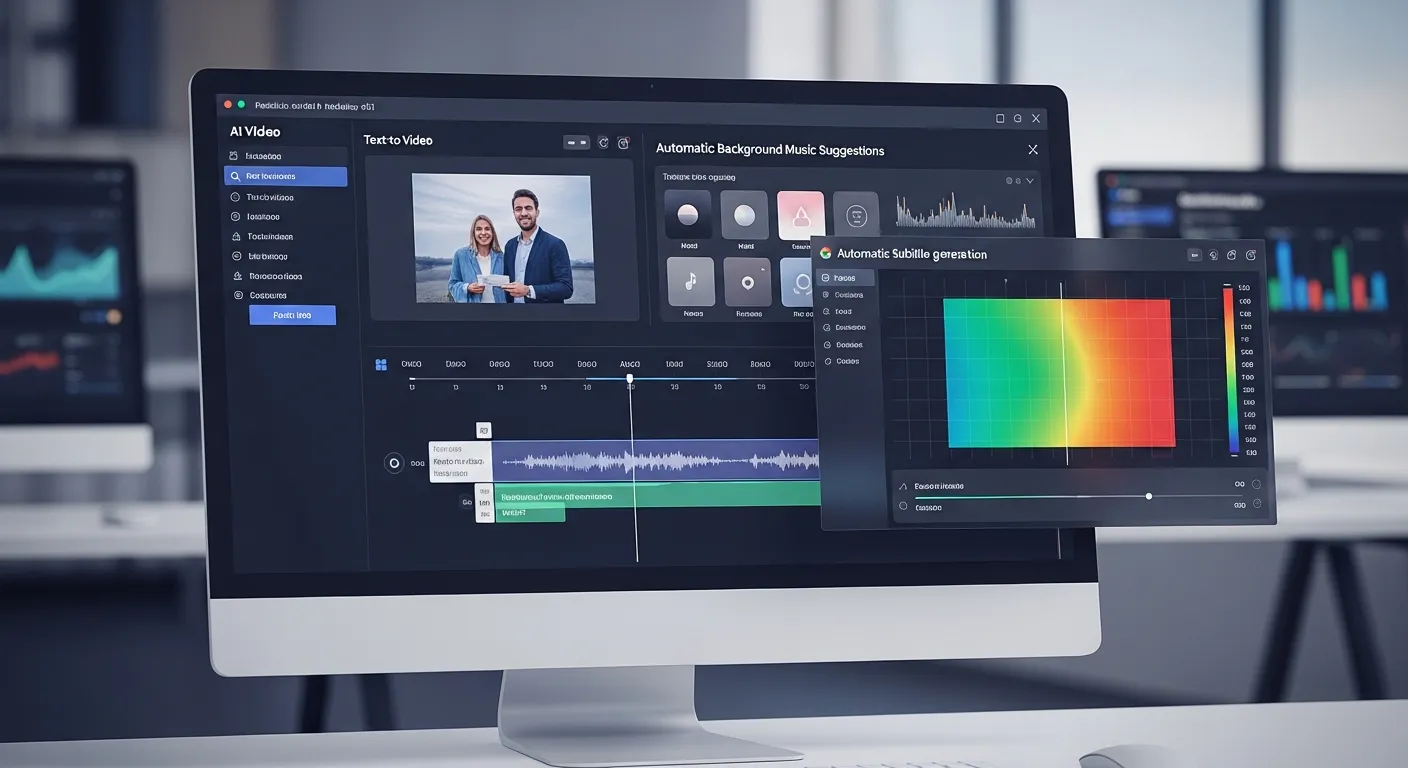Viewport: 1408px width, 768px height.
Task: Click the Google icon in Subtitle generation header
Action: [825, 253]
